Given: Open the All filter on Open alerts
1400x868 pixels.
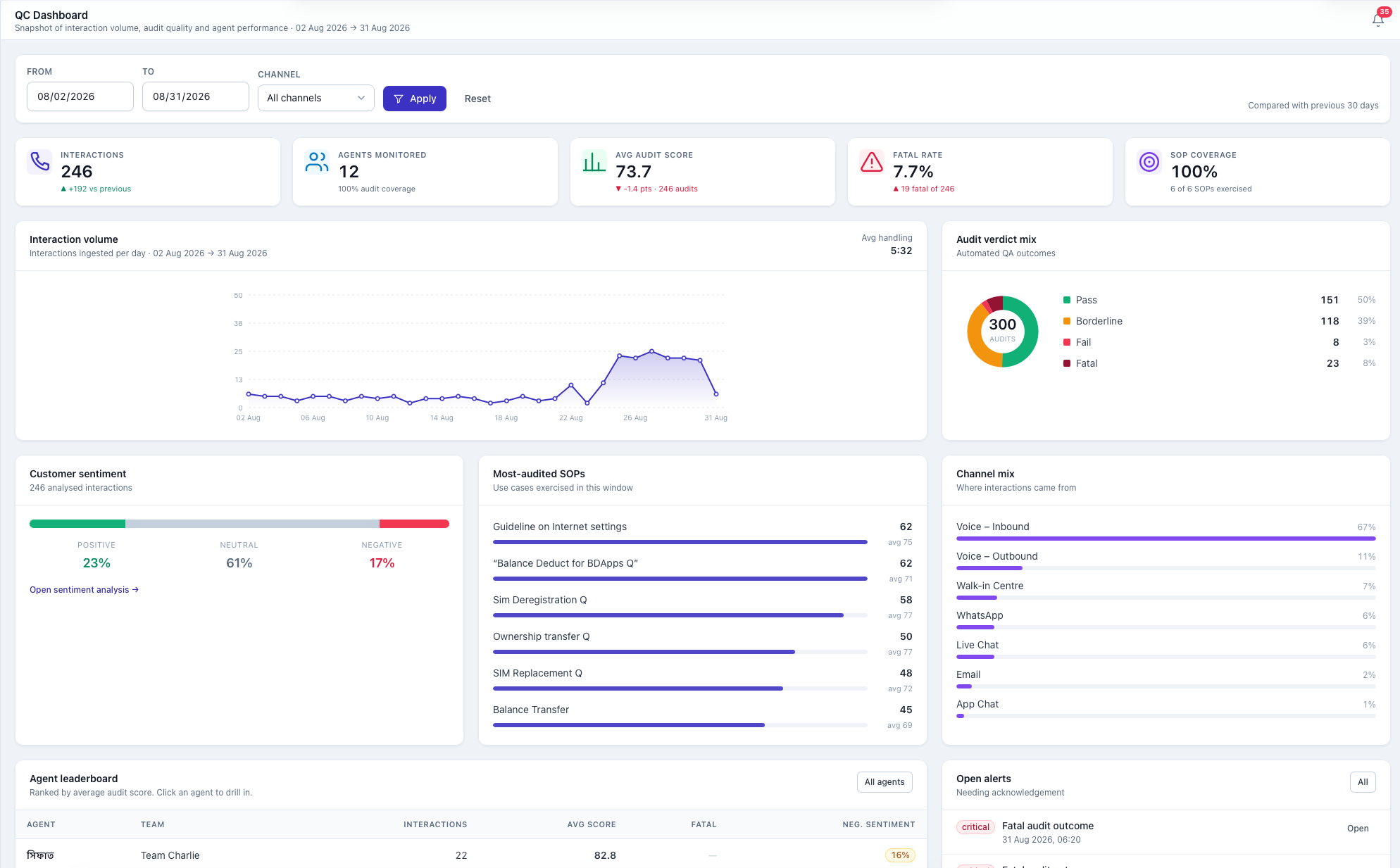Looking at the screenshot, I should pyautogui.click(x=1363, y=782).
